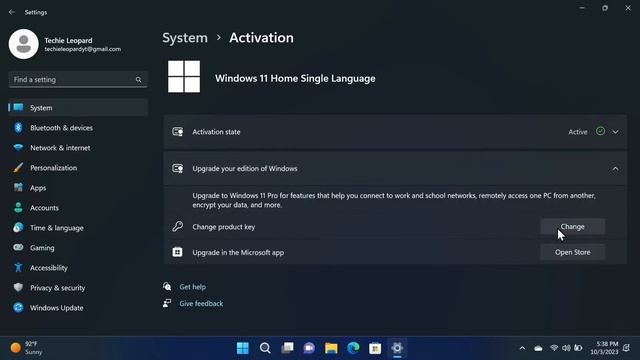Open the Techie Leopard profile avatar

(x=24, y=44)
